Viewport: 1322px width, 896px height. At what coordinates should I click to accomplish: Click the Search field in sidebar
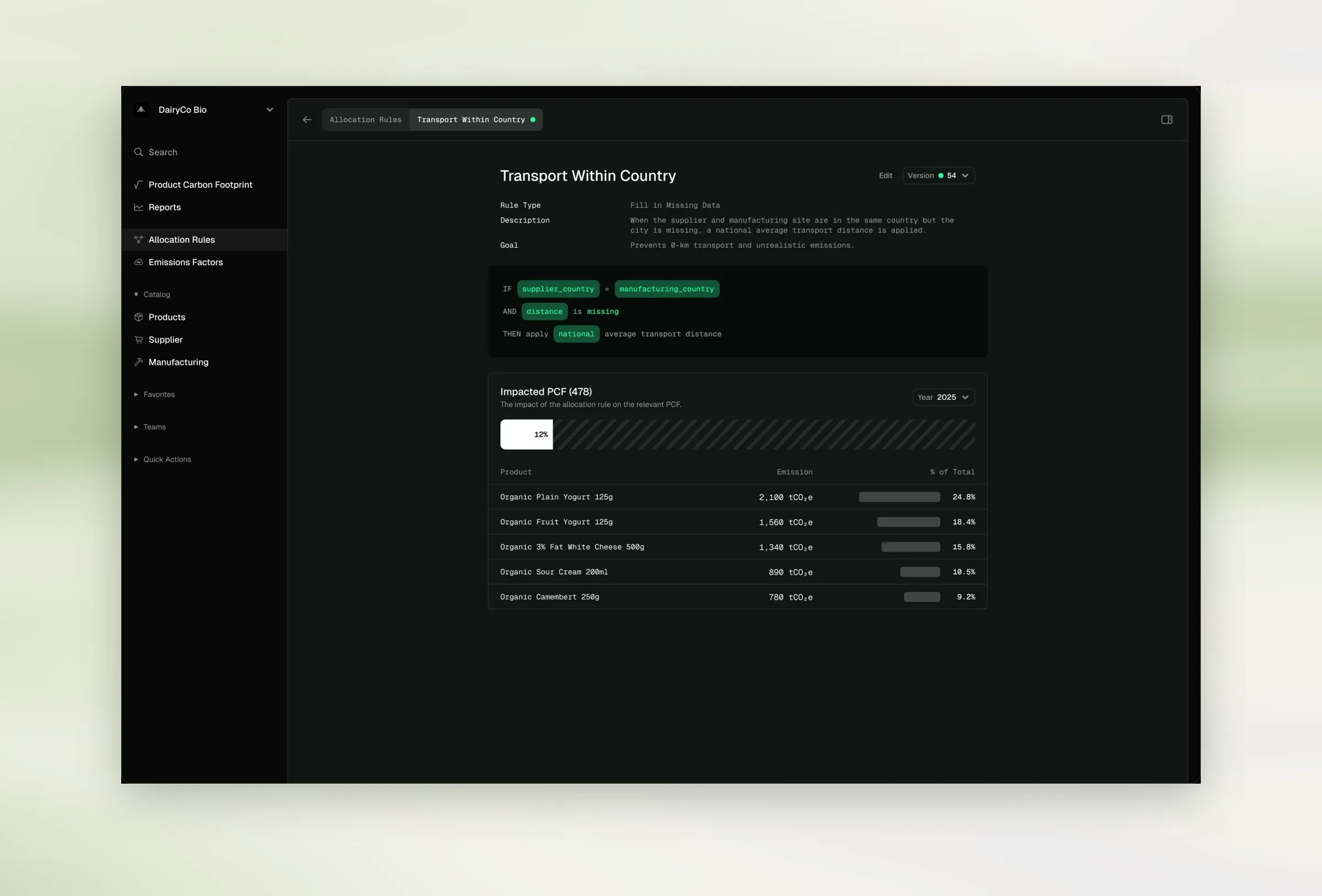(x=204, y=152)
